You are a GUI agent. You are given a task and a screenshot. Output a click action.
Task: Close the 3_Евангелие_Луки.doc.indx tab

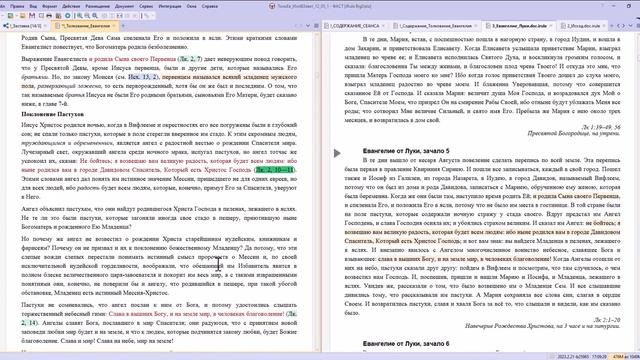click(551, 26)
